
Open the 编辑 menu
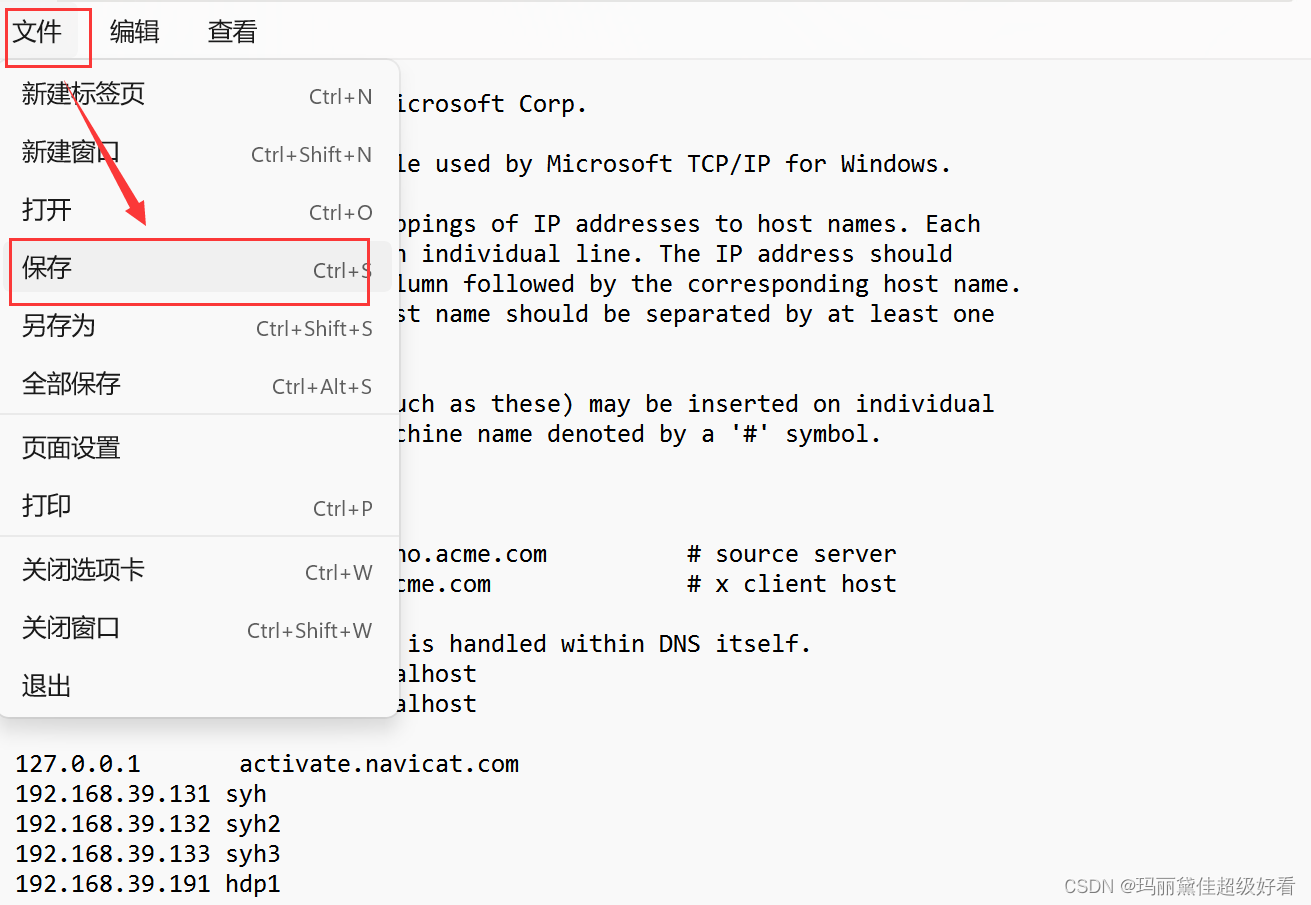tap(134, 32)
